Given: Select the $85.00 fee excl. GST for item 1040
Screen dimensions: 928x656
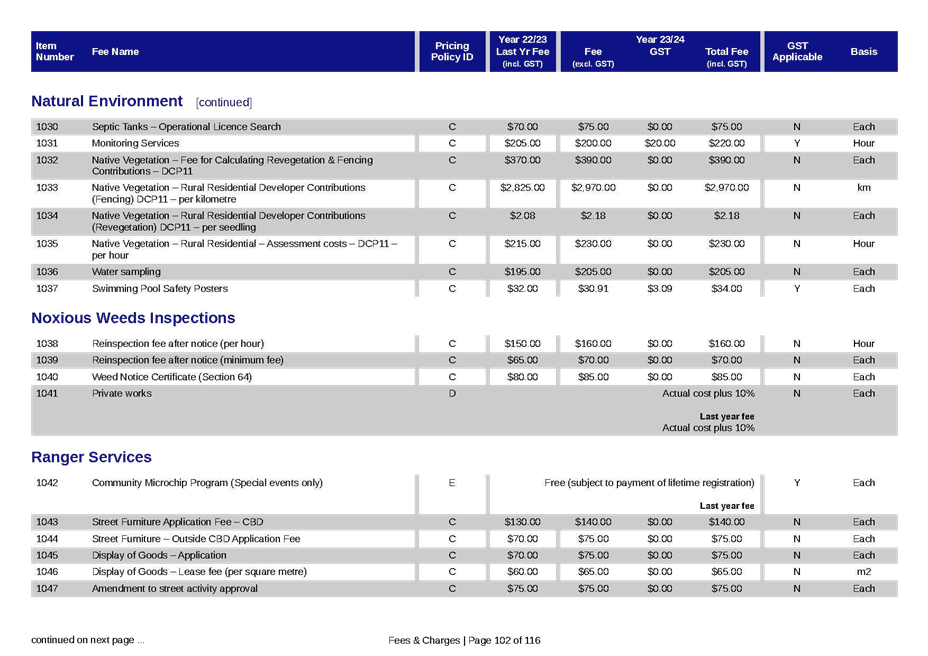Looking at the screenshot, I should pyautogui.click(x=593, y=377).
